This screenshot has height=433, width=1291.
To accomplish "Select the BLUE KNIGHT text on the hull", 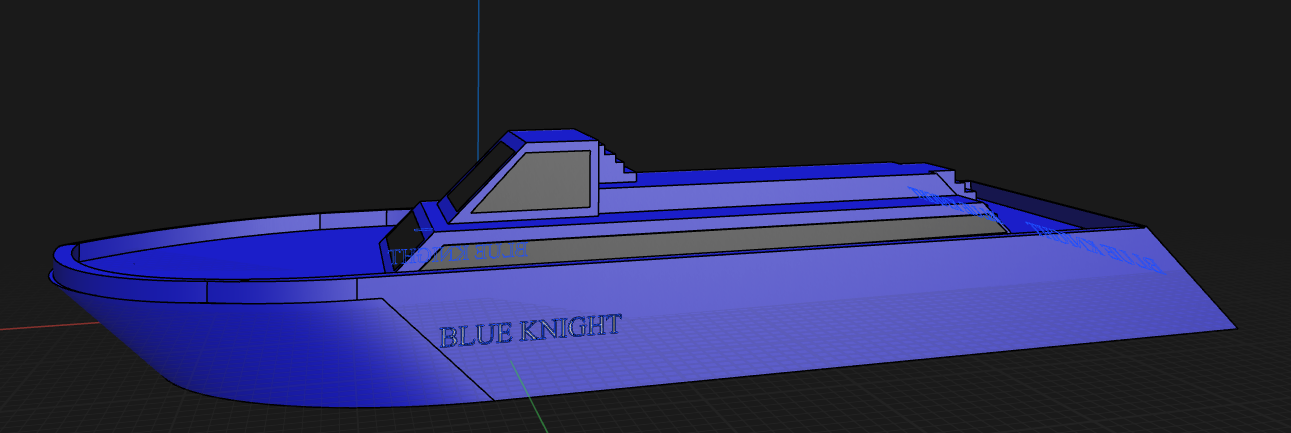I will [530, 330].
